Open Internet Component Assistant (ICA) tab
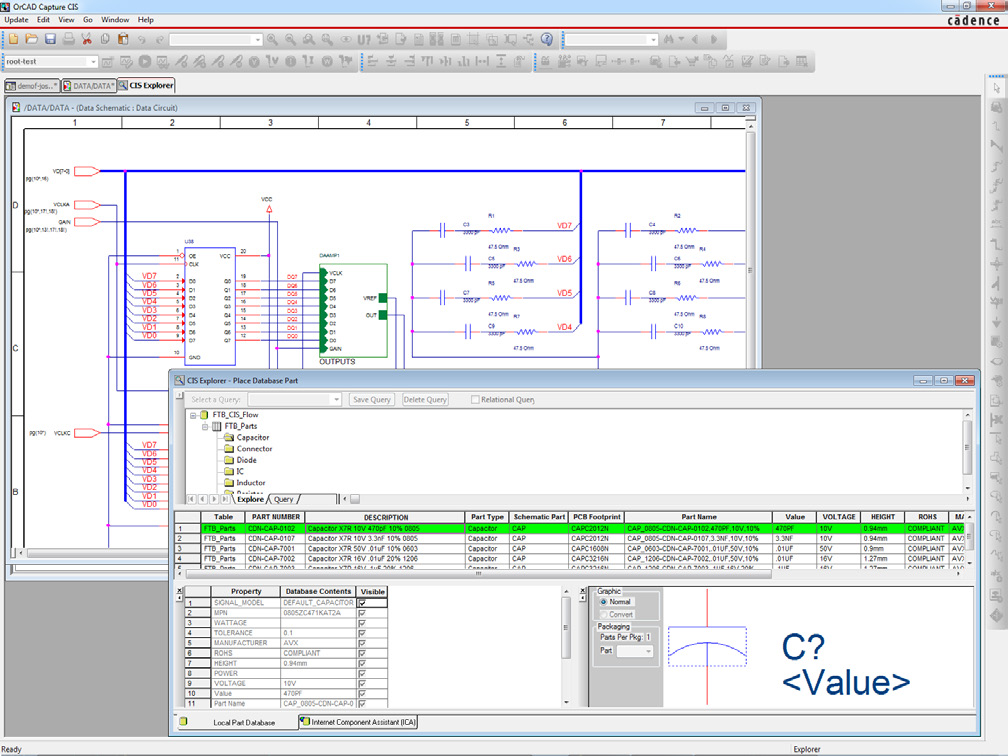1008x756 pixels. 359,723
